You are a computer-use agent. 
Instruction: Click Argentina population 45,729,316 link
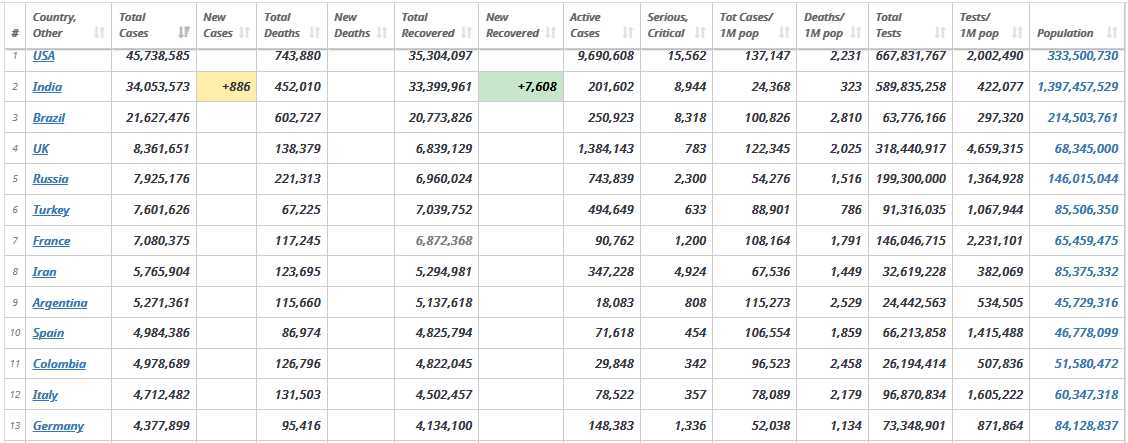click(1086, 303)
